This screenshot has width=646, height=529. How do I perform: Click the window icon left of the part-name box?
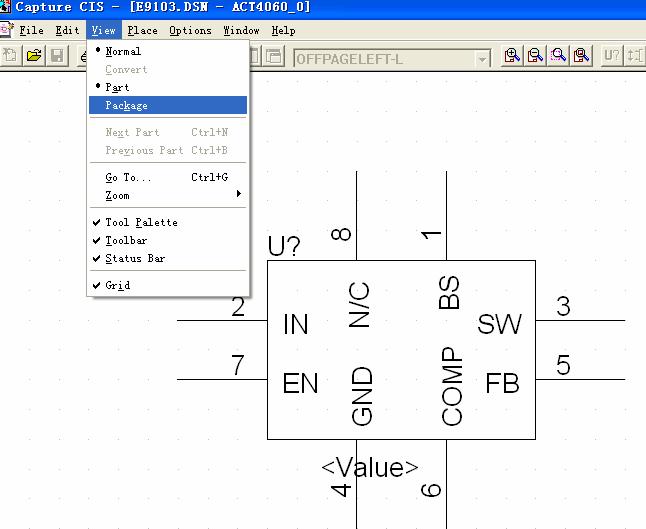pyautogui.click(x=273, y=56)
